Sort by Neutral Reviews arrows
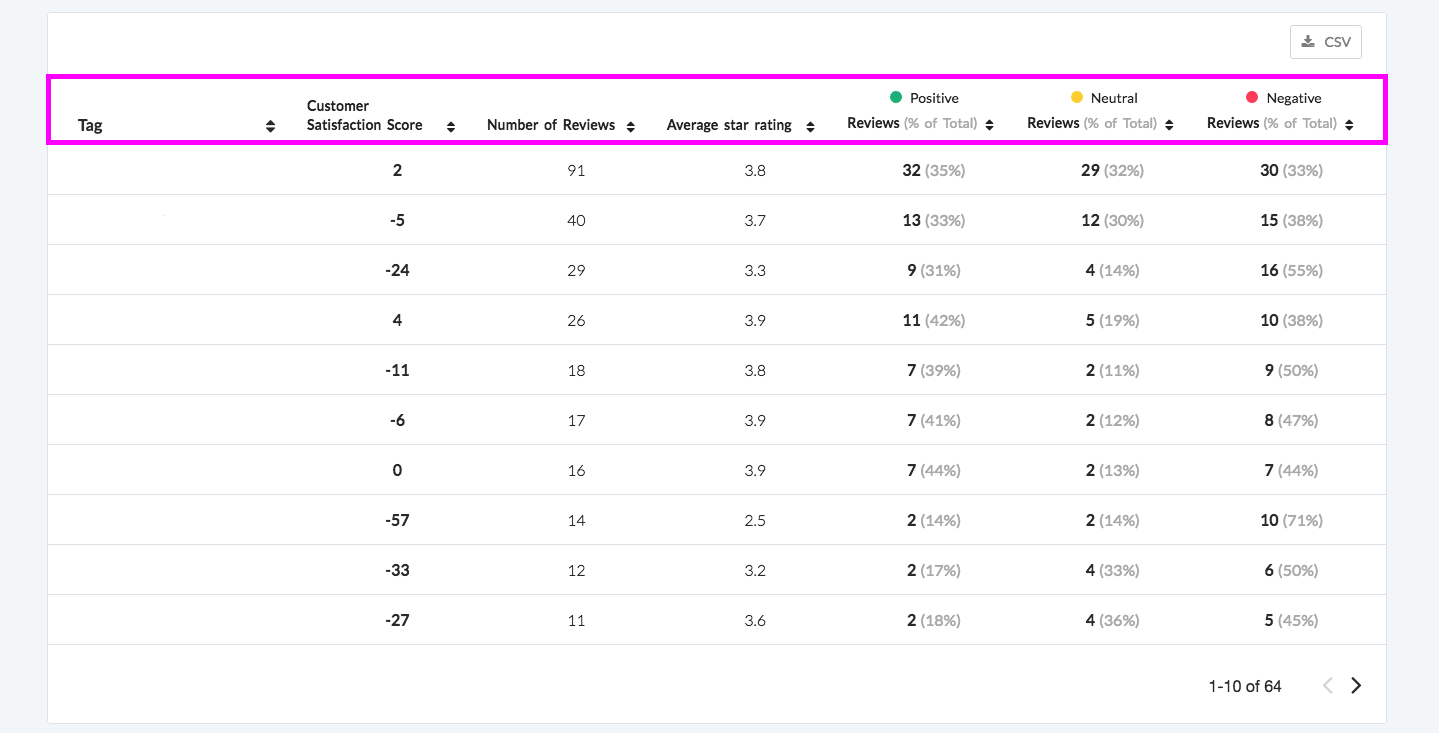The height and width of the screenshot is (733, 1439). [1169, 125]
